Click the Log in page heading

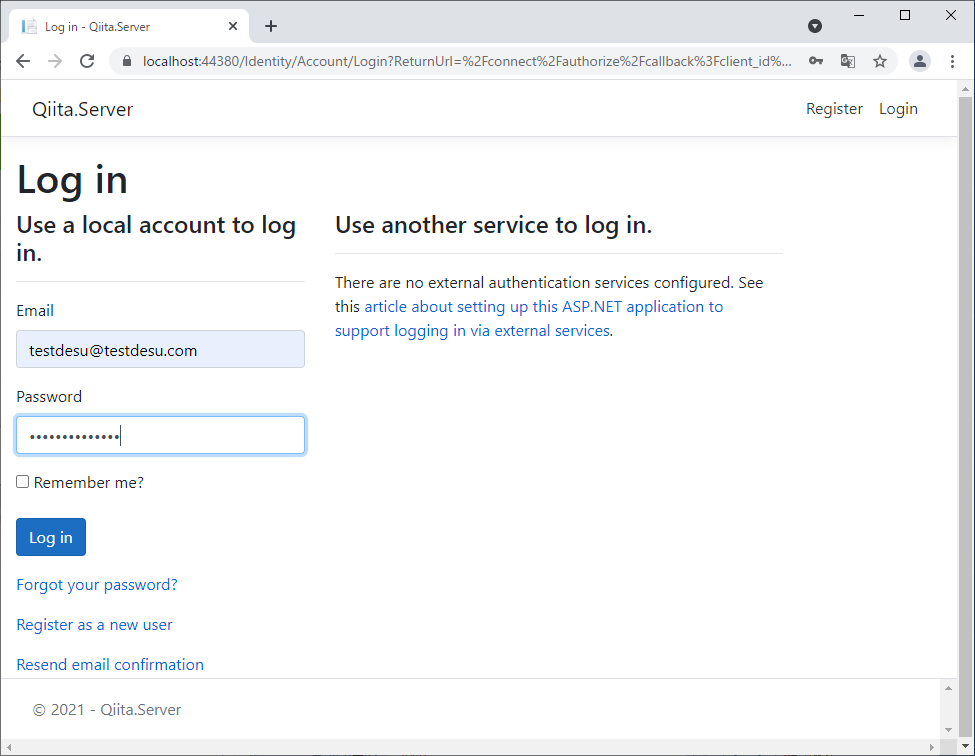[x=72, y=181]
